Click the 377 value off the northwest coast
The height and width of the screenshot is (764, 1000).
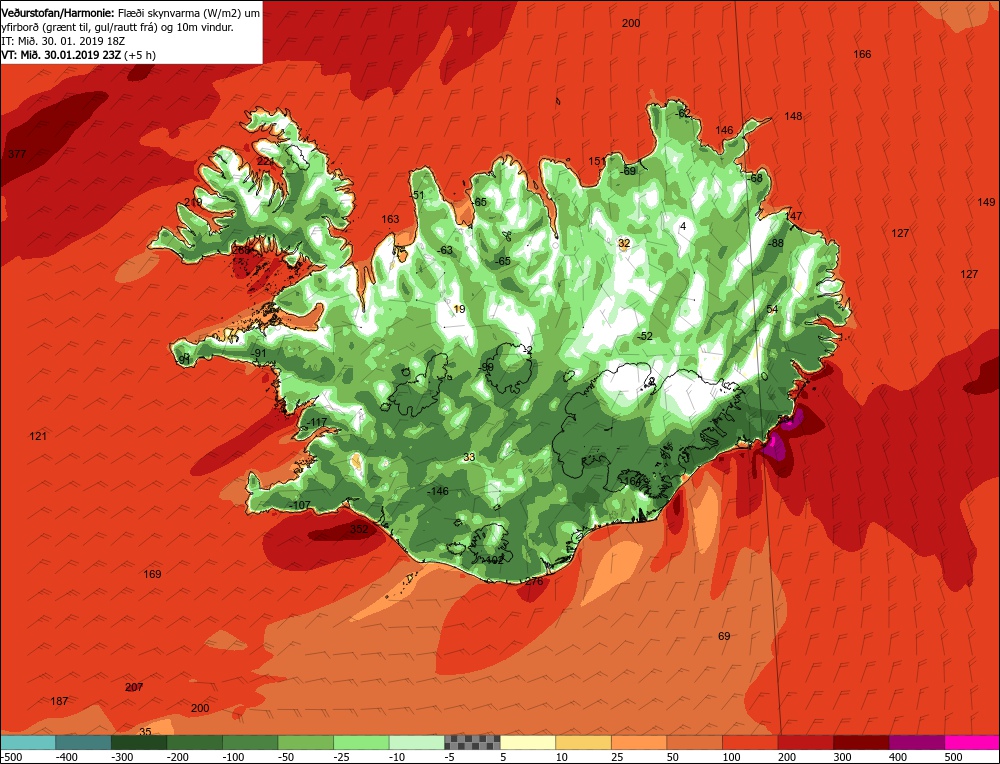17,154
